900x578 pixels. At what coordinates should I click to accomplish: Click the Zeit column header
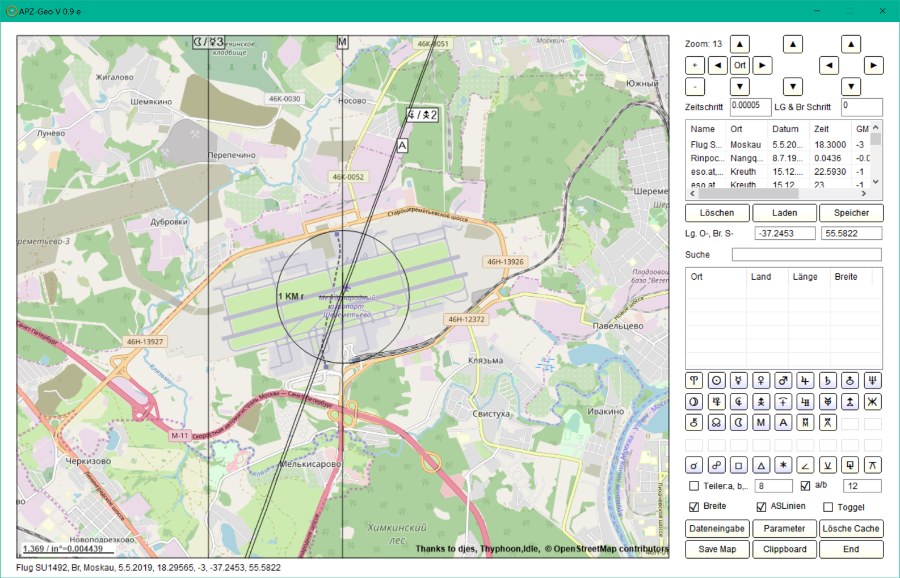point(829,129)
